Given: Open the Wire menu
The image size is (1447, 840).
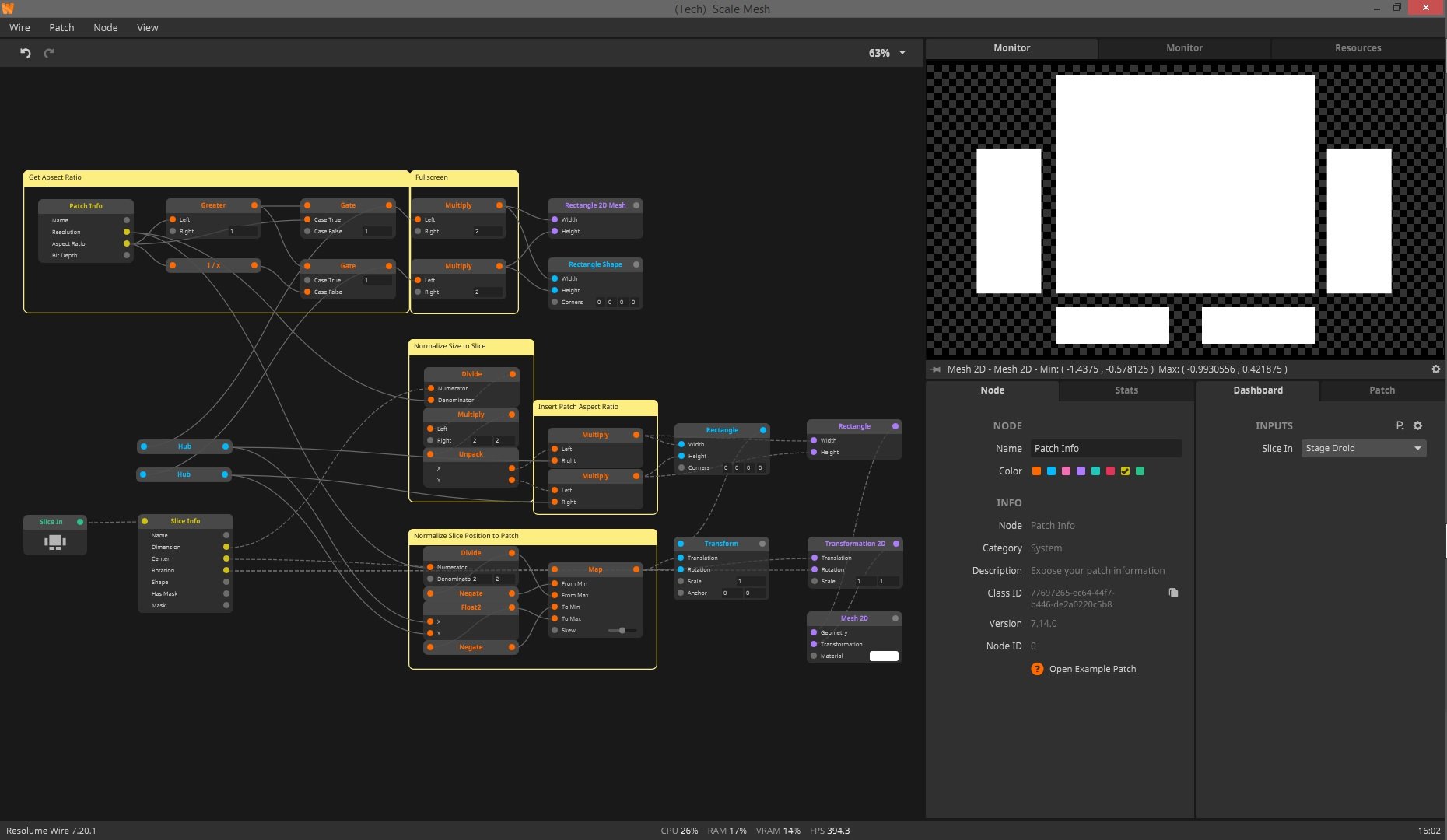Looking at the screenshot, I should click(x=19, y=27).
